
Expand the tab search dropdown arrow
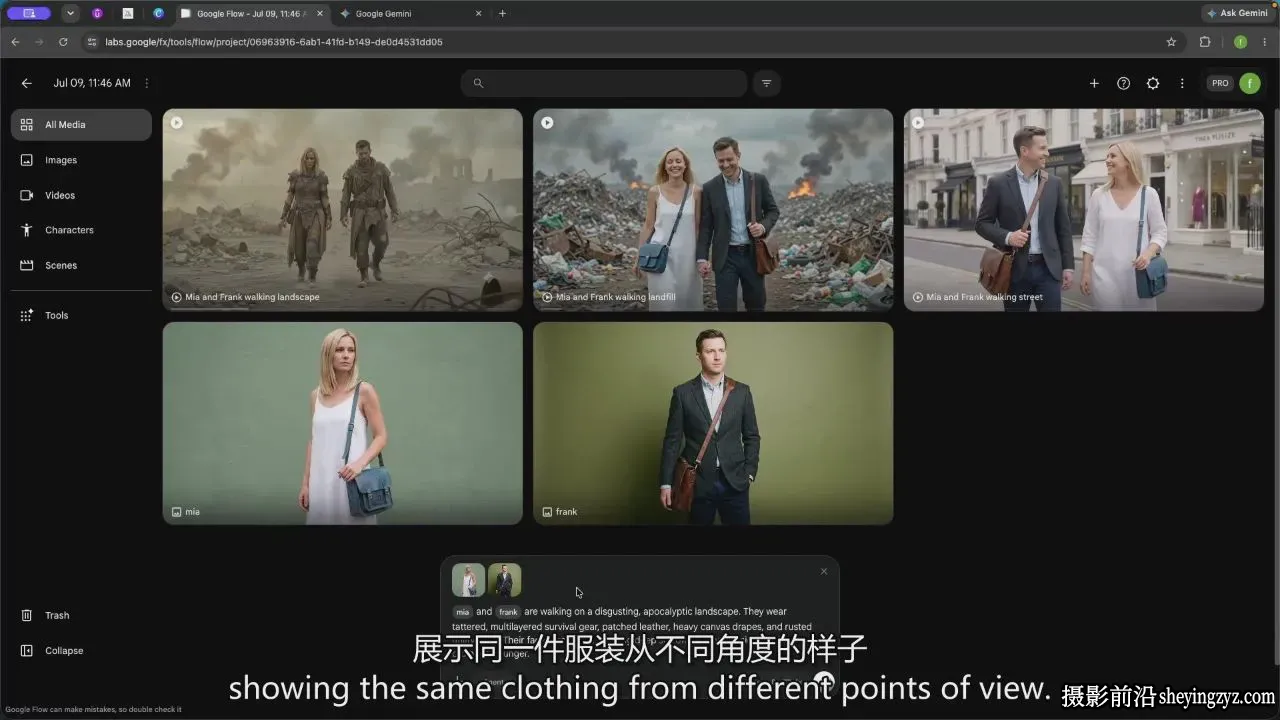pos(70,14)
